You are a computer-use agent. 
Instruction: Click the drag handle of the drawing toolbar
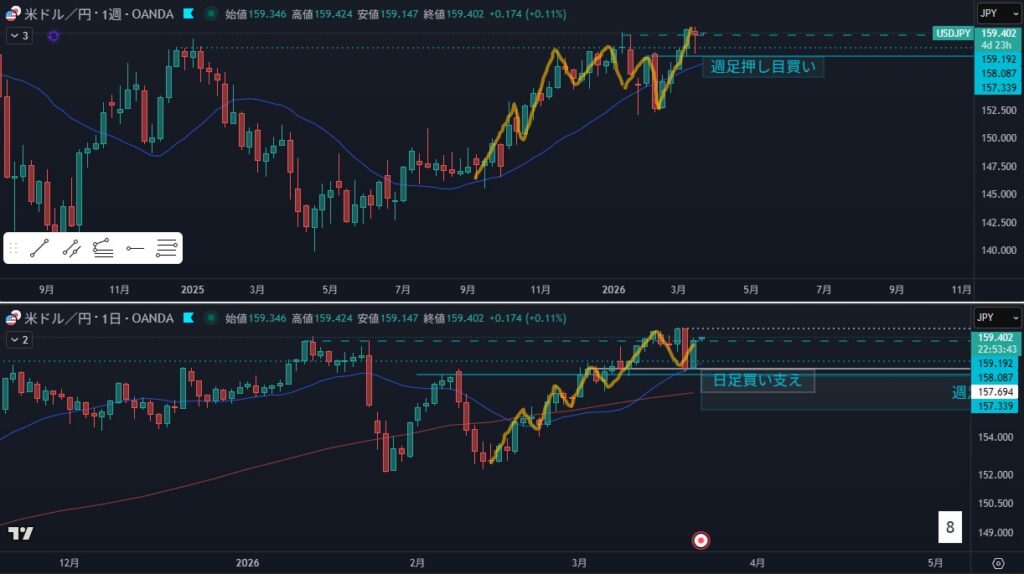(13, 248)
